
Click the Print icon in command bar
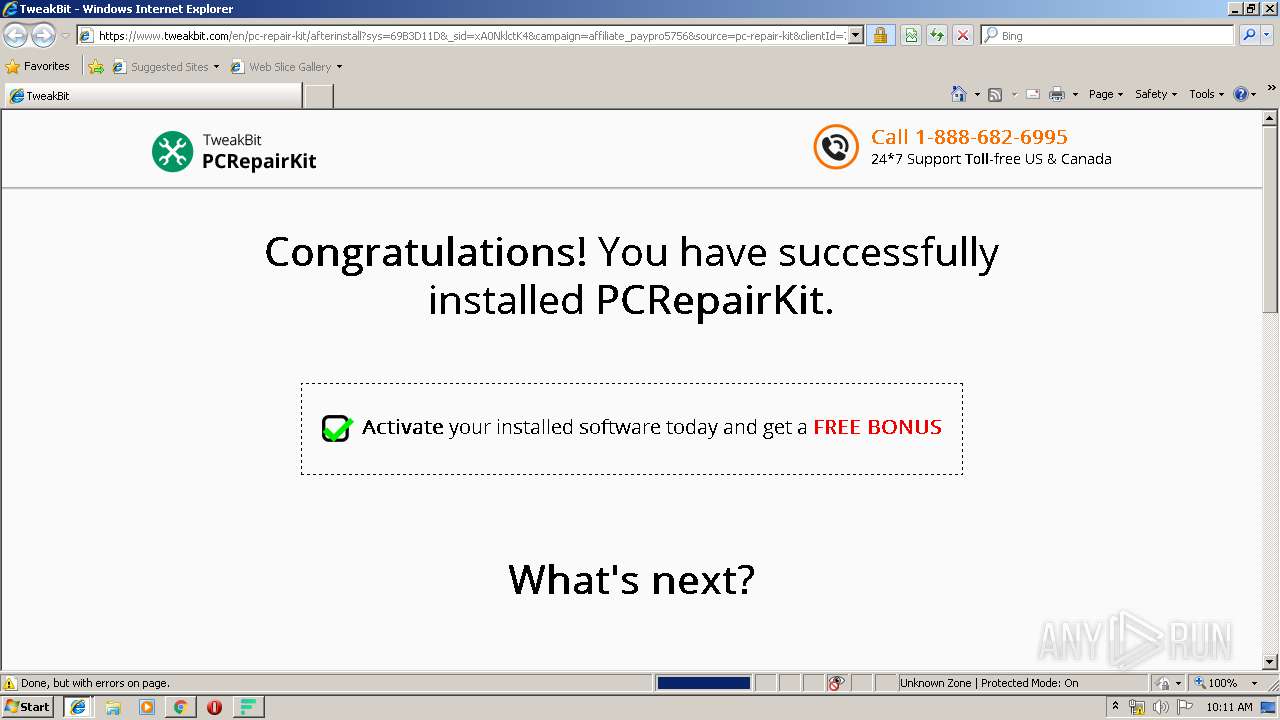[x=1057, y=94]
